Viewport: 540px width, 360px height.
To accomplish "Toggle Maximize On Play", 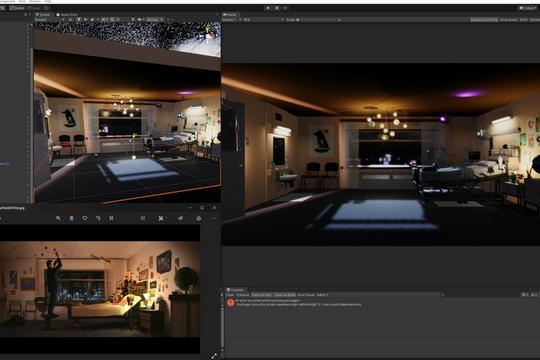I will (484, 20).
